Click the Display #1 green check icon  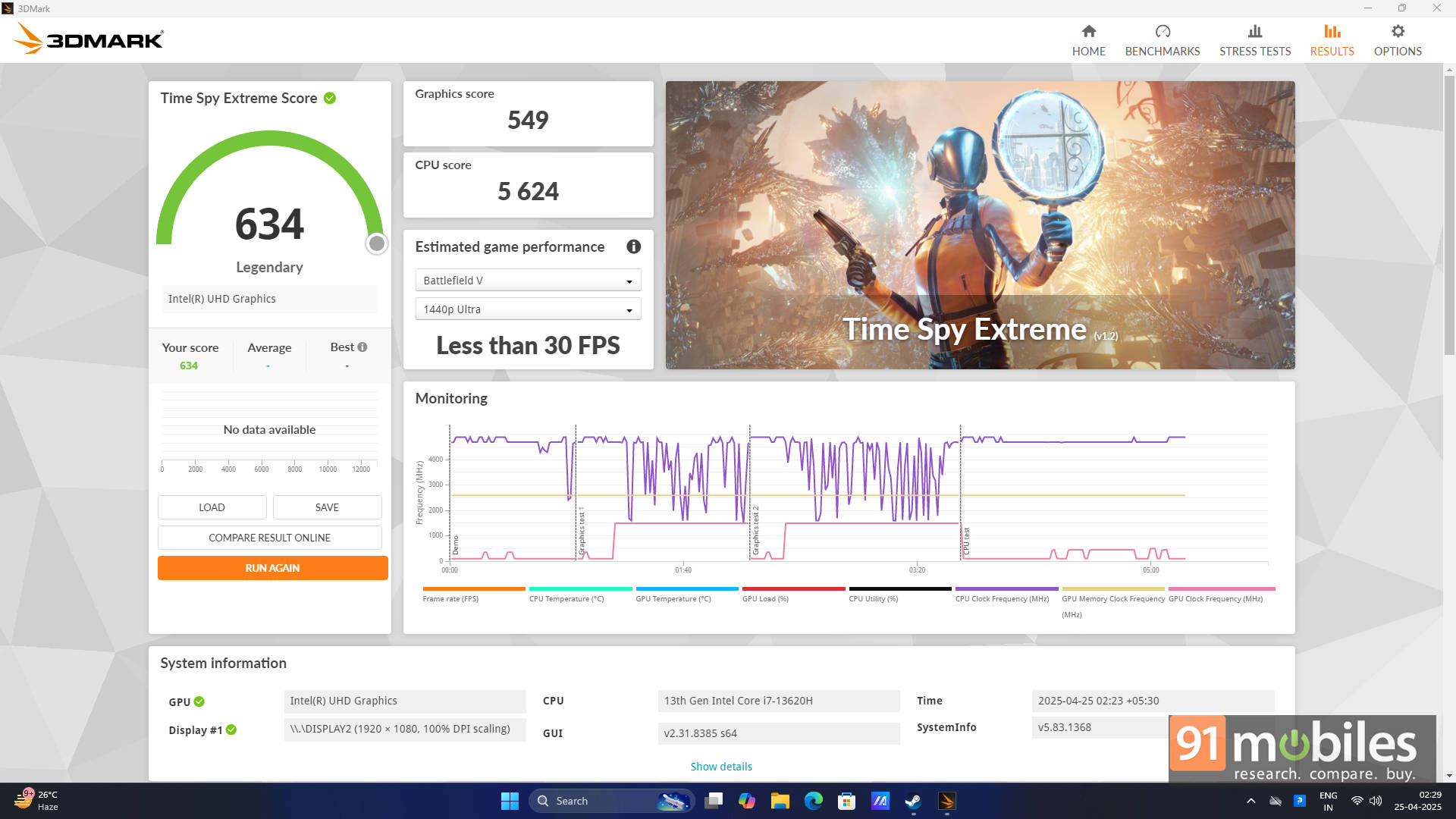pyautogui.click(x=231, y=730)
